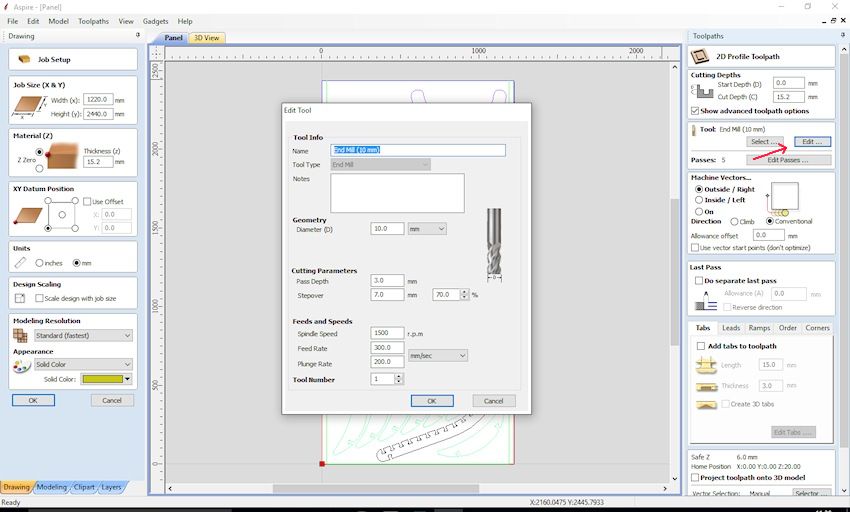Click the Create 3D tabs icon
Screen dimensions: 850x512
point(706,405)
